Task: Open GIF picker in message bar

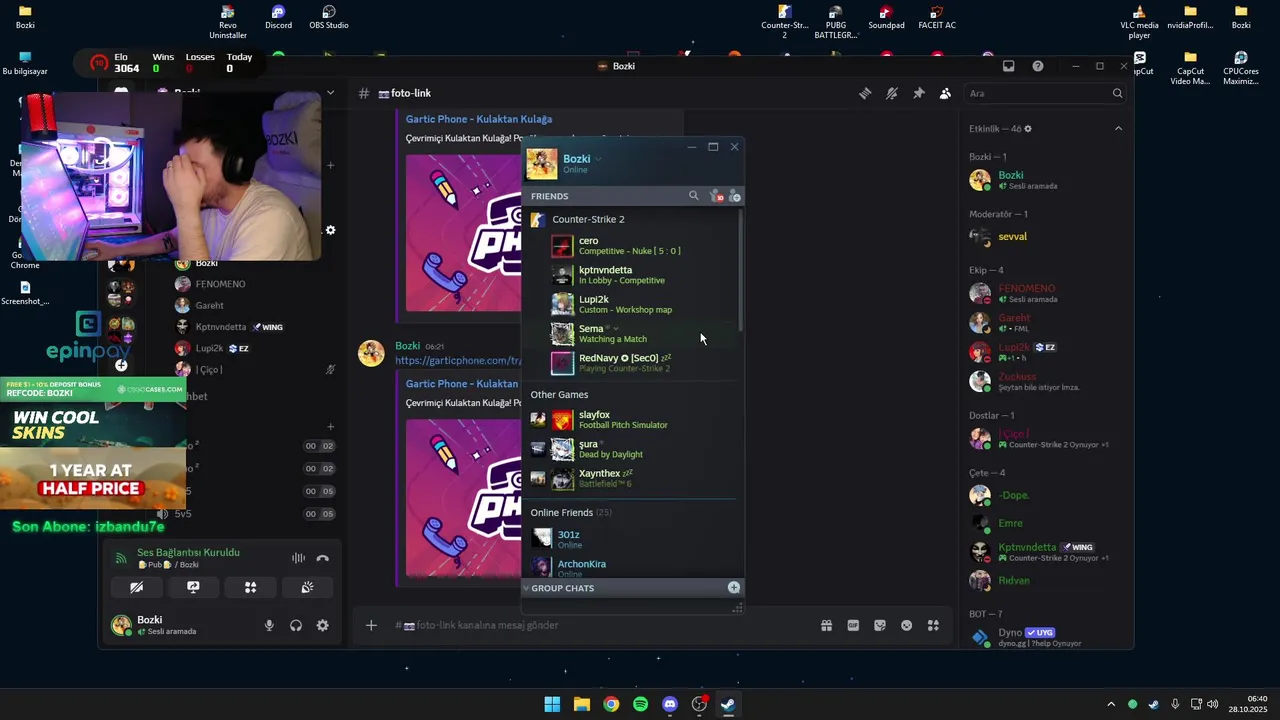Action: [853, 625]
